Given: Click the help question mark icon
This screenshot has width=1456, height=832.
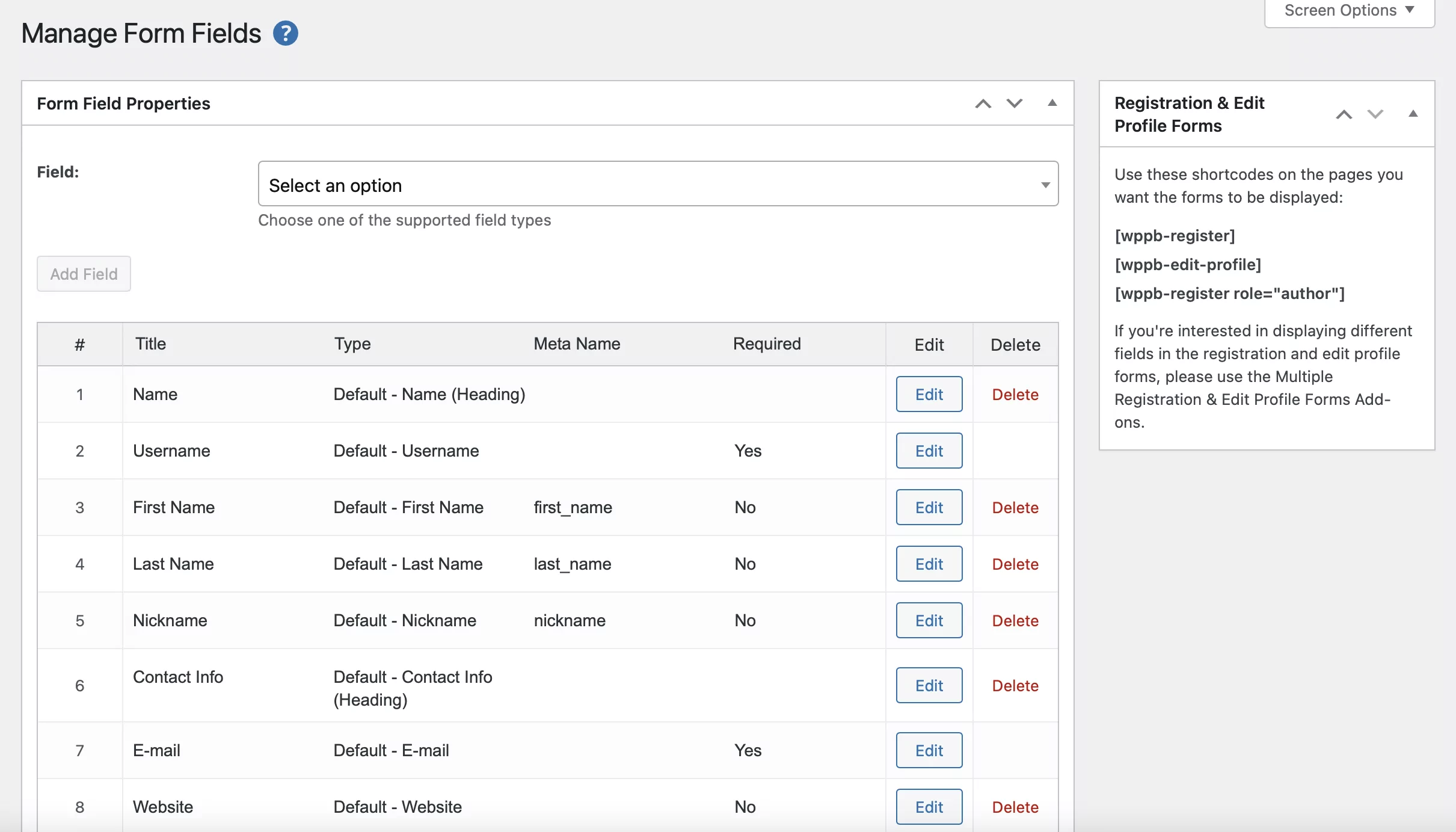Looking at the screenshot, I should 286,34.
